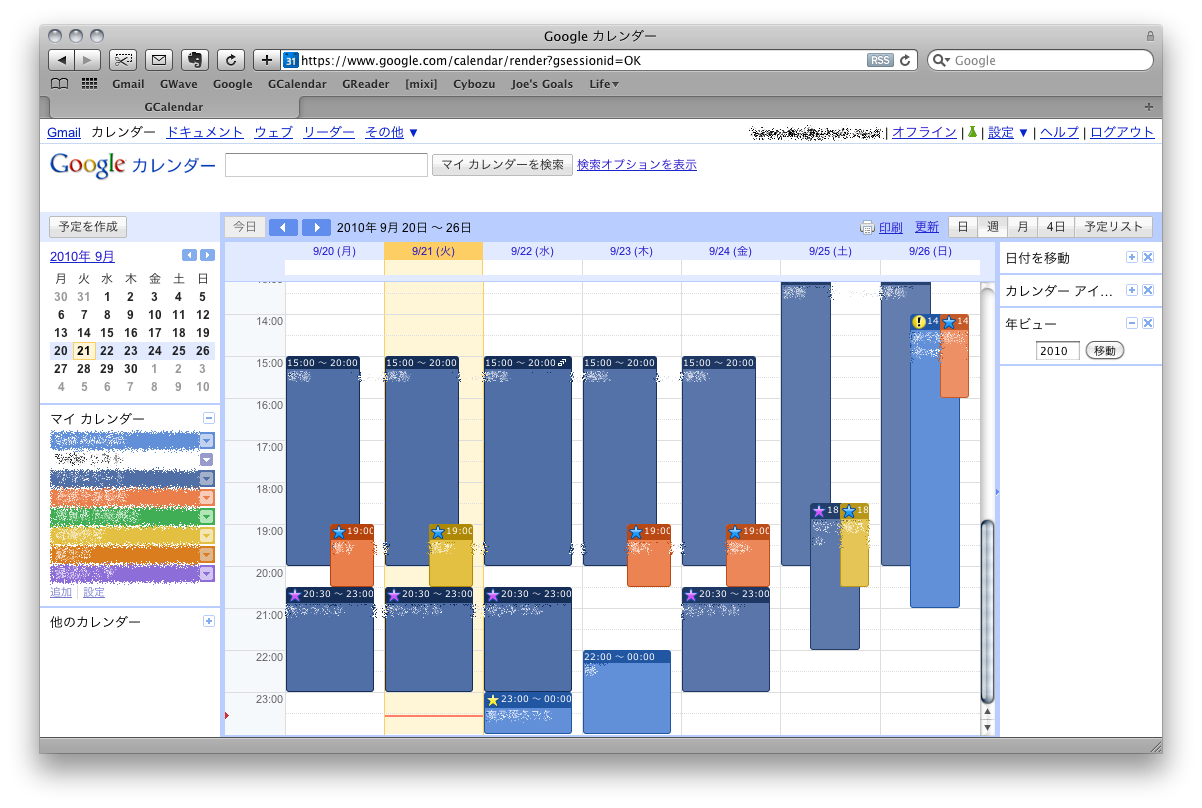Viewport: 1202px width, 808px height.
Task: Click the exclamation icon on 9/26 event
Action: (919, 322)
